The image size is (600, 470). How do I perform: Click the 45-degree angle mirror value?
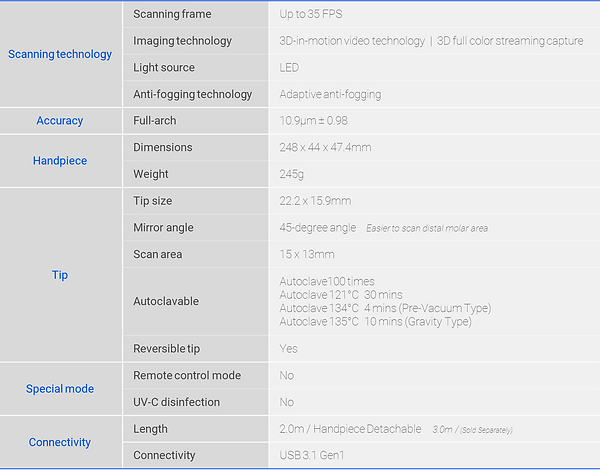(318, 228)
